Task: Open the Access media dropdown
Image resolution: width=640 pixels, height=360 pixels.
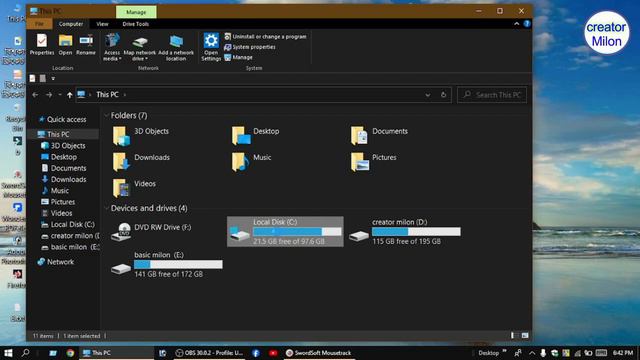Action: [x=112, y=48]
